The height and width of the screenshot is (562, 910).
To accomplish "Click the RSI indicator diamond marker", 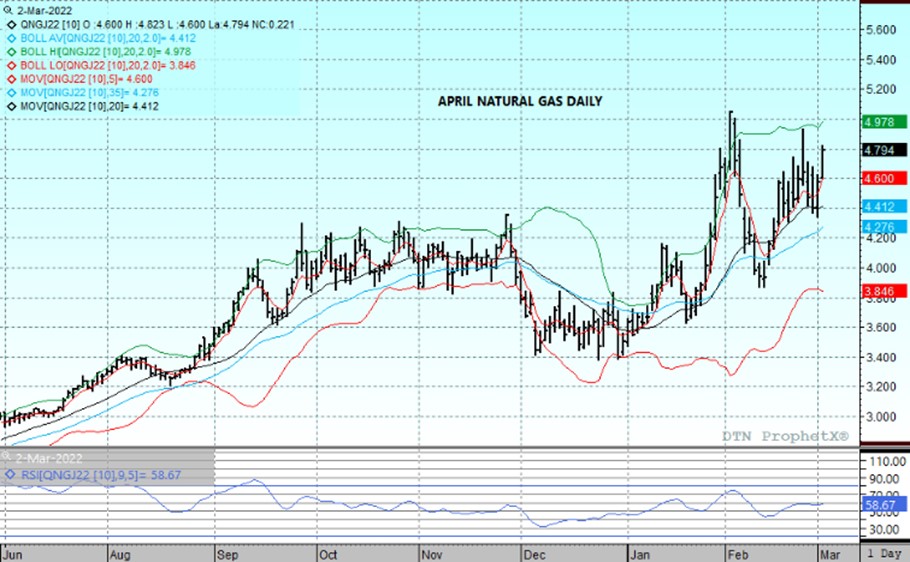I will coord(8,476).
